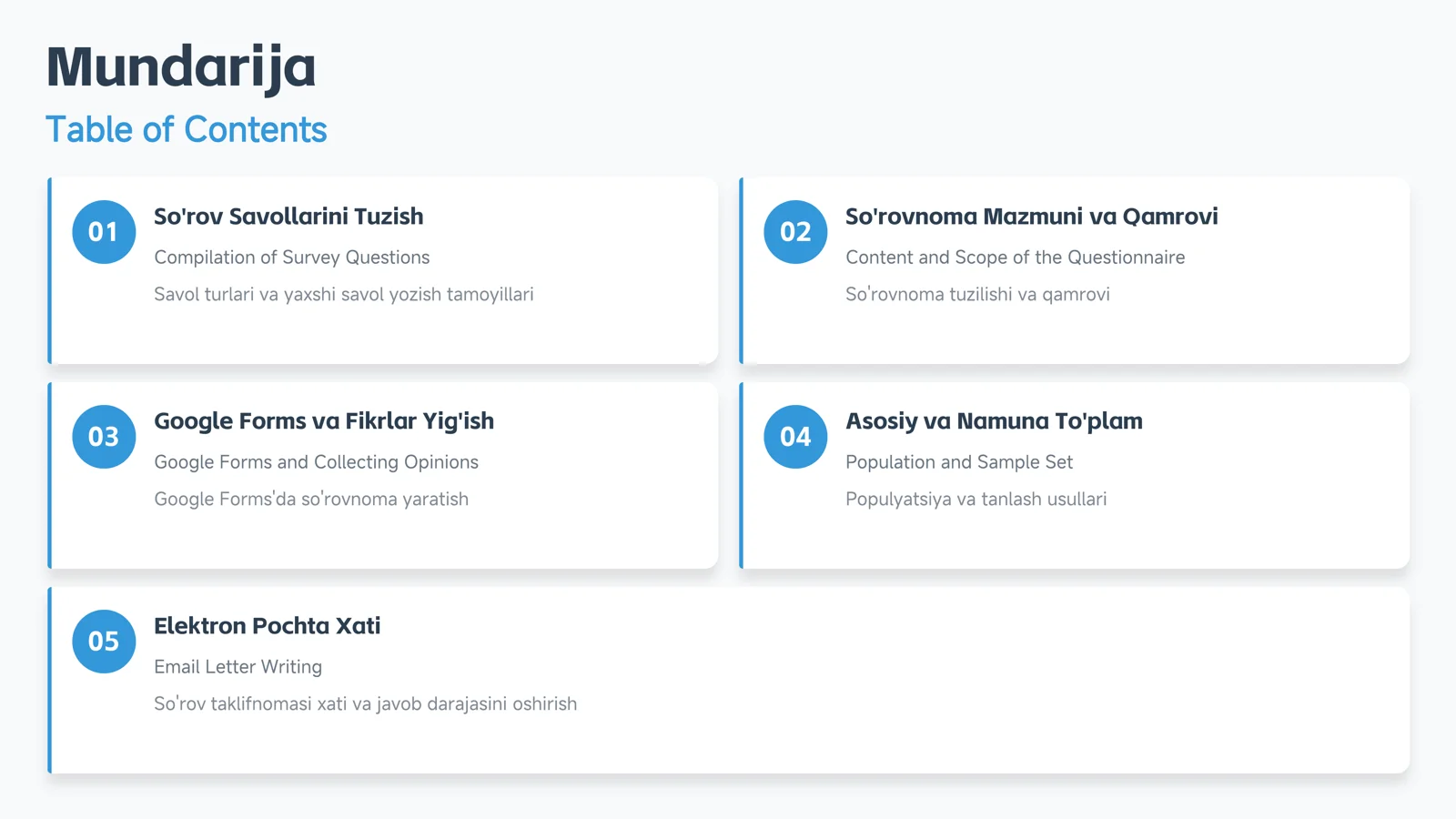Screen dimensions: 1456x819
Task: Click Compilation of Survey Questions text
Action: (291, 258)
